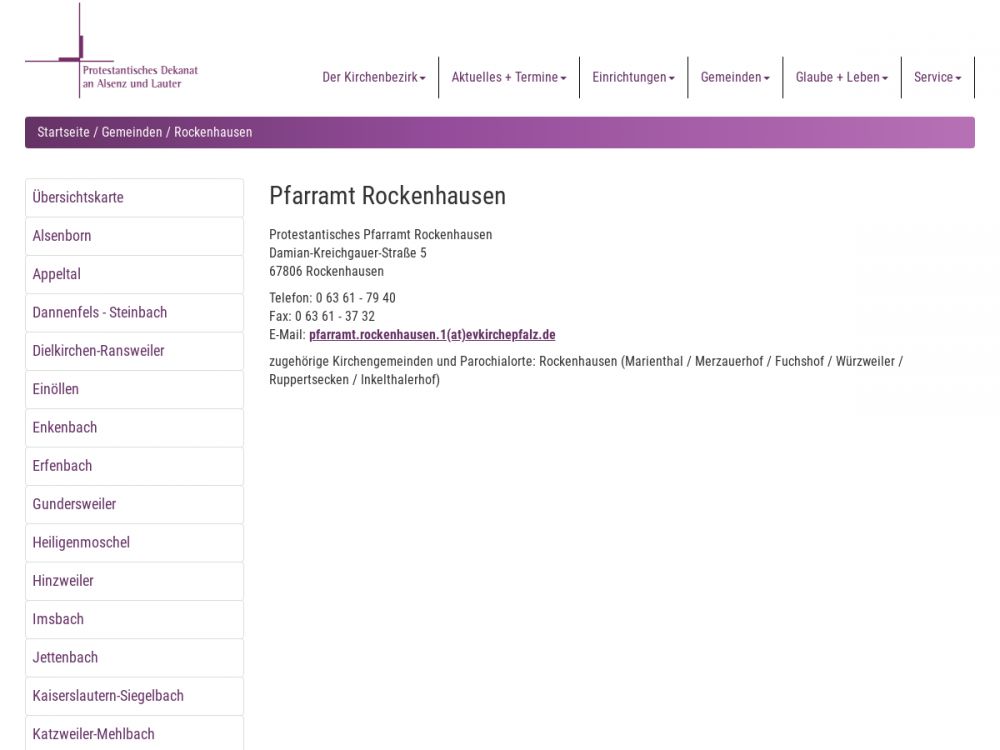Viewport: 1000px width, 750px height.
Task: Open the Einrichtungen dropdown
Action: tap(633, 78)
